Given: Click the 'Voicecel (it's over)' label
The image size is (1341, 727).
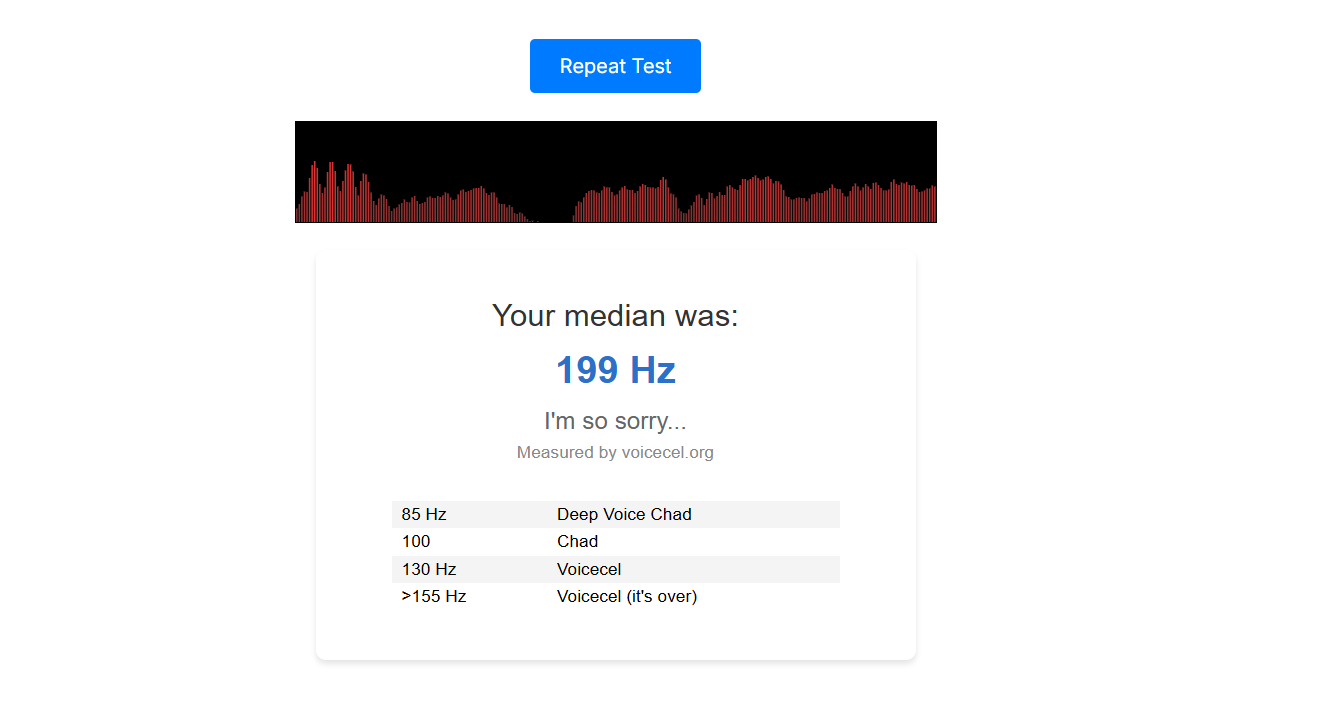Looking at the screenshot, I should coord(627,597).
